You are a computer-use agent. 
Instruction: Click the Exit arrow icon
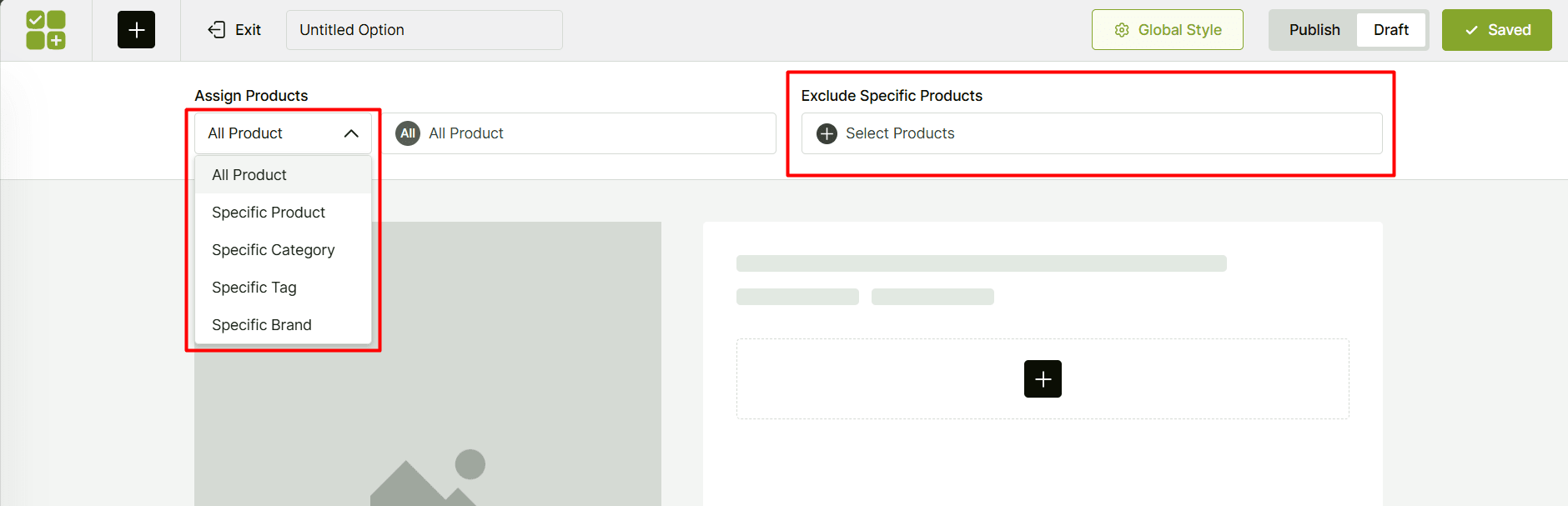pos(217,30)
